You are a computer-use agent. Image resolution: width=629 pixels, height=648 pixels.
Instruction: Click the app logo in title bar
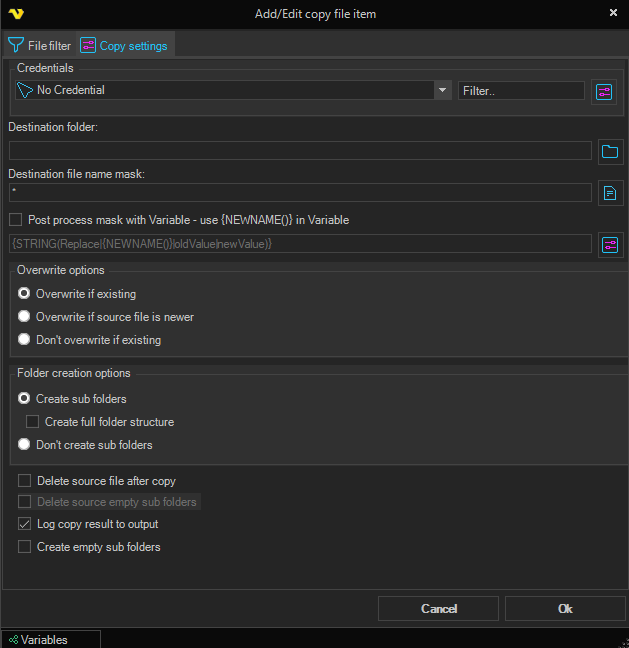coord(14,13)
